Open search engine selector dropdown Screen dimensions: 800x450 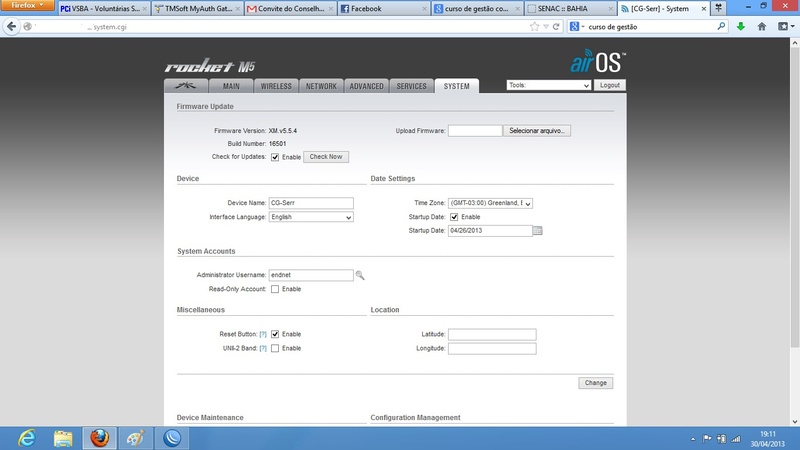click(x=577, y=27)
